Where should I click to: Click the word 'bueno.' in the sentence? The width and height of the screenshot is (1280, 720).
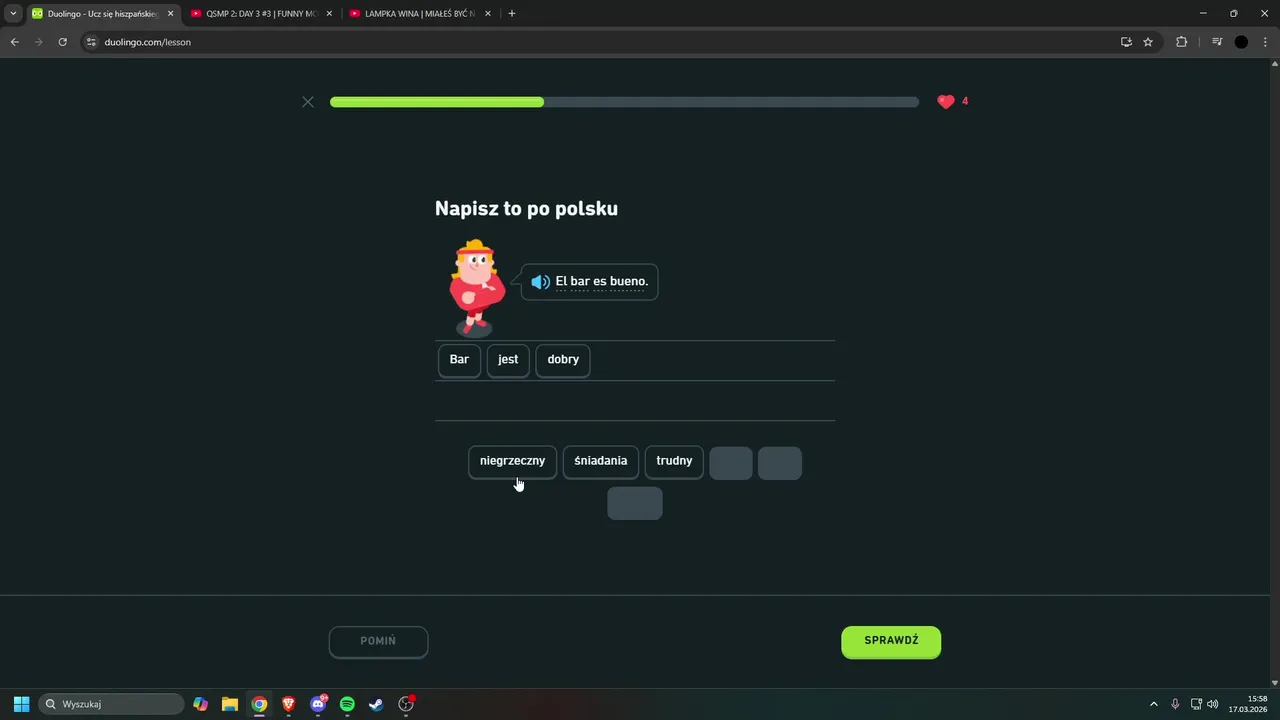tap(629, 281)
